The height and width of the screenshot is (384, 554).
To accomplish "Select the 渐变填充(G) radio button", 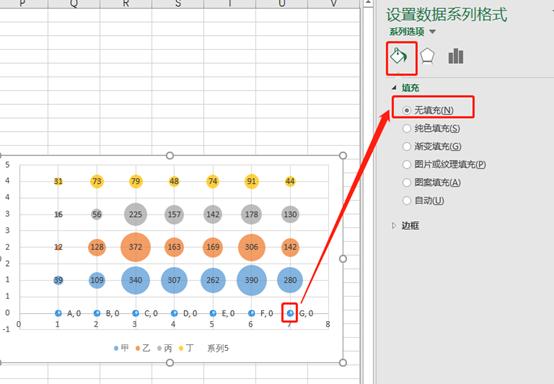I will click(x=406, y=146).
